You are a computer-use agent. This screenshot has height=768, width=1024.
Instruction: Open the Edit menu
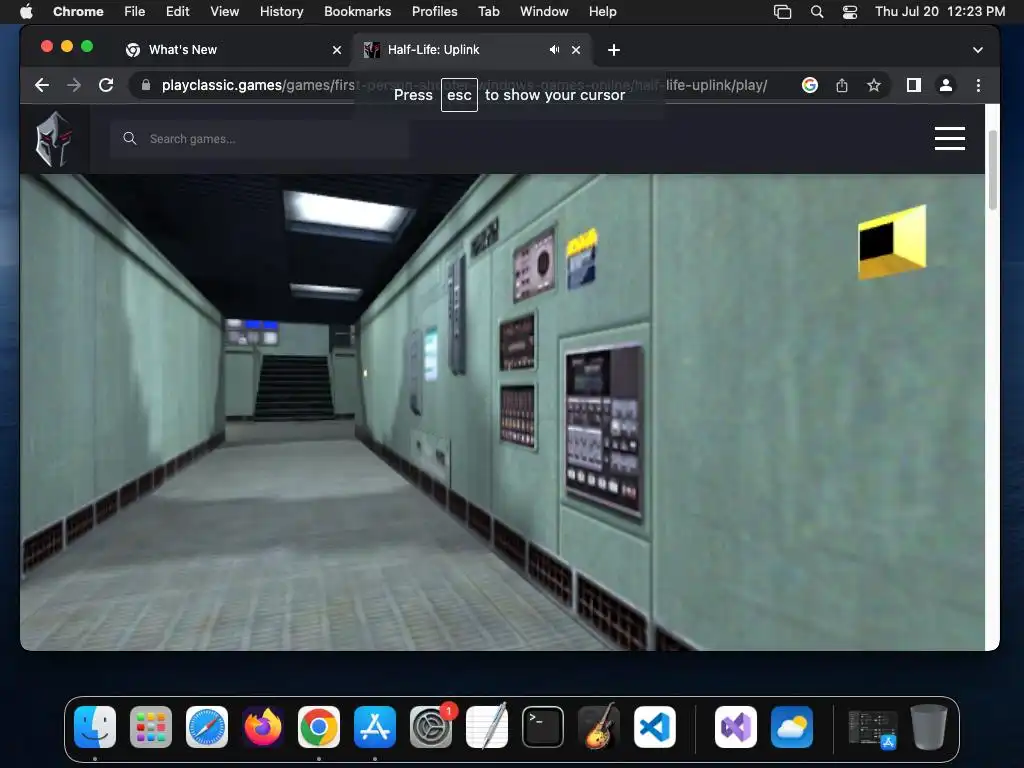(177, 11)
